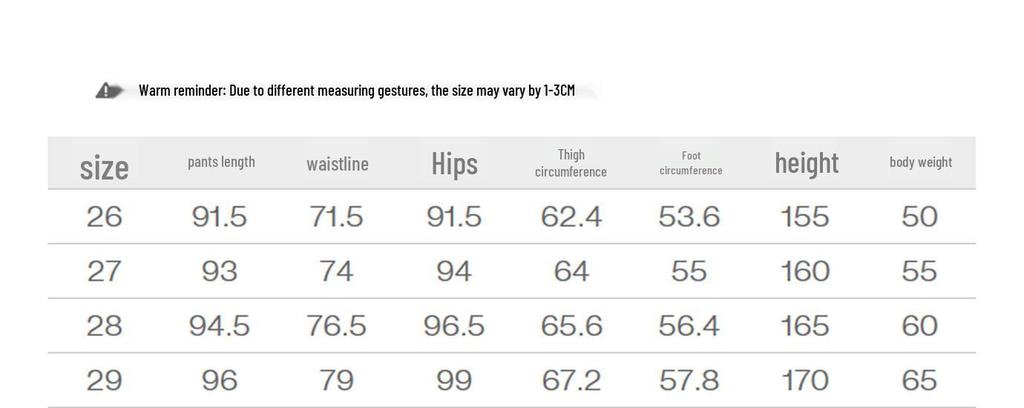
Task: Click the "body weight" column header
Action: [920, 162]
